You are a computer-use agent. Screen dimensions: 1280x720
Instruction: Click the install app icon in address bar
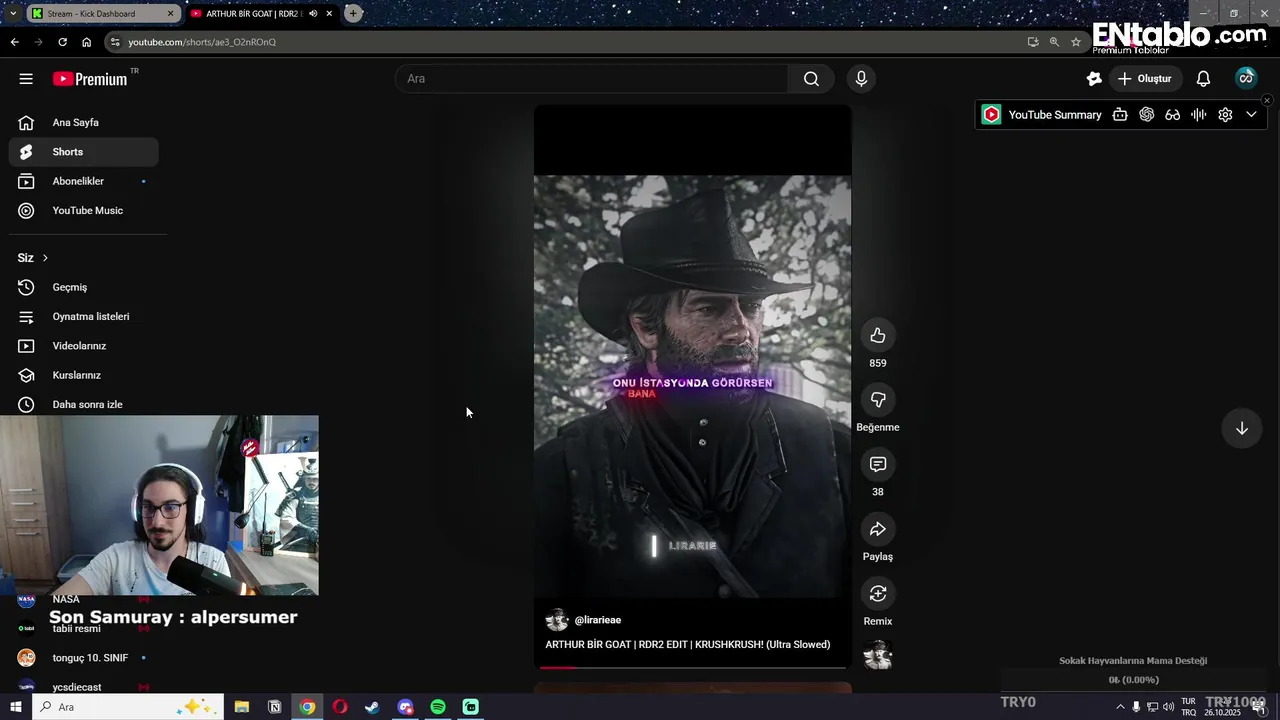coord(1033,42)
